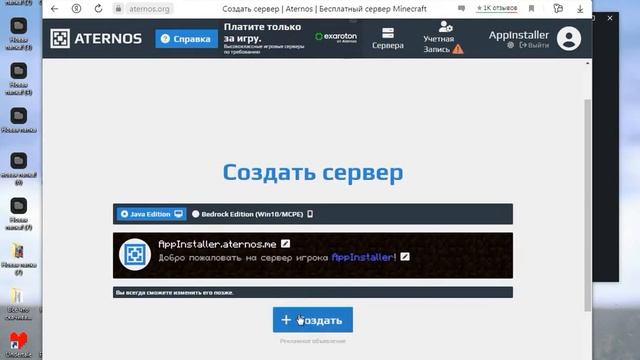Click the account warning triangle icon
Image resolution: width=640 pixels, height=360 pixels.
458,49
